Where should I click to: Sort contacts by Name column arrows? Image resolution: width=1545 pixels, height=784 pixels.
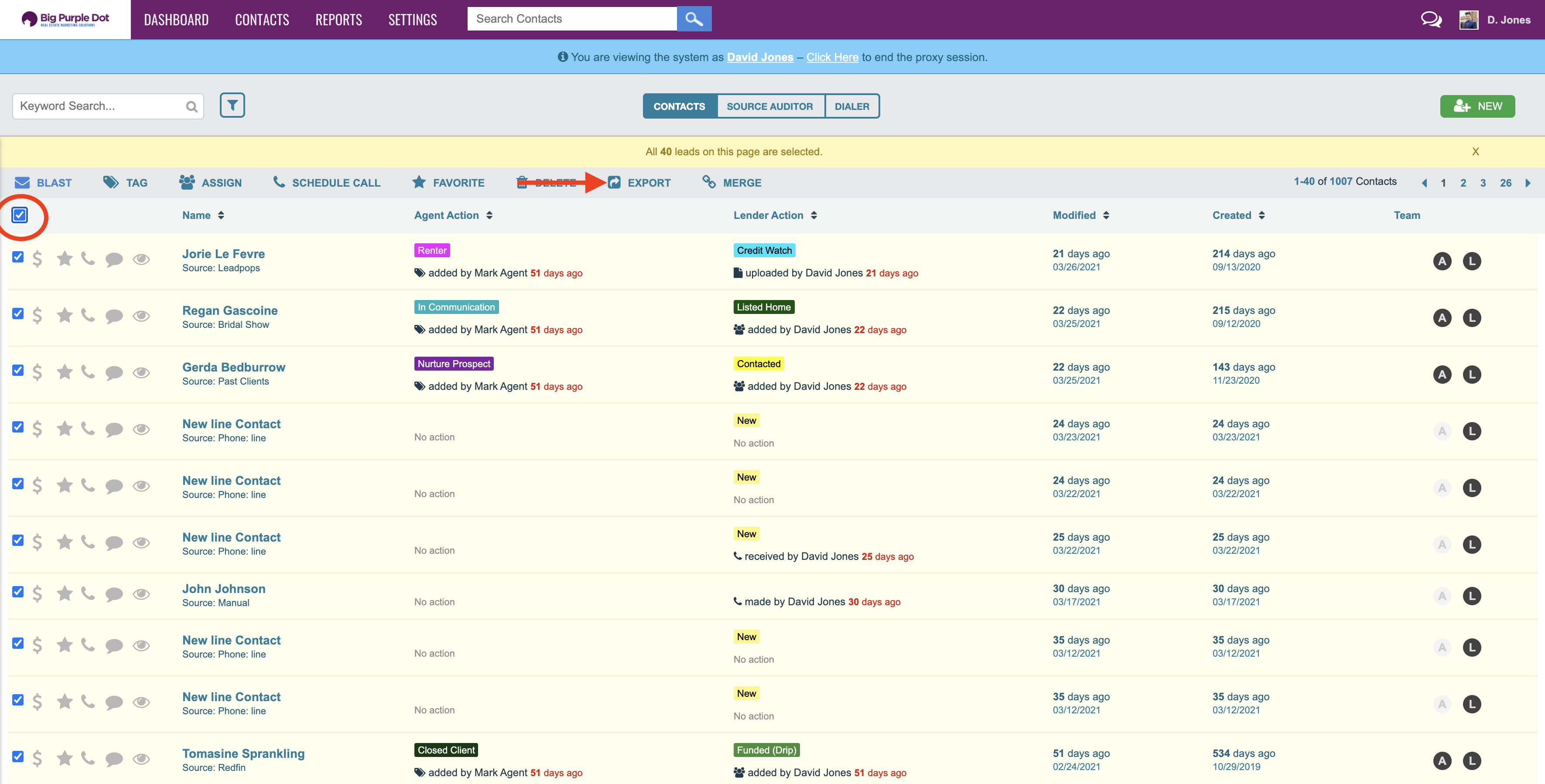point(221,215)
